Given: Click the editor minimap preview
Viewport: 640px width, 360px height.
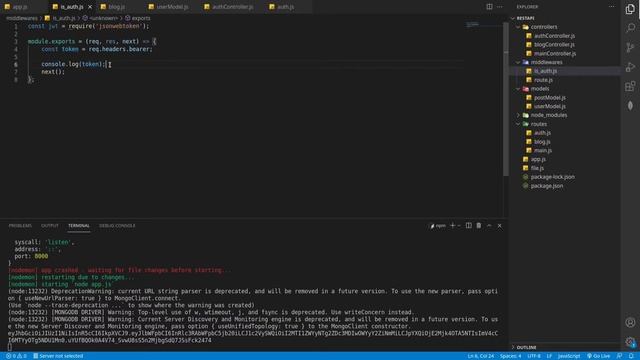Looking at the screenshot, I should (472, 24).
